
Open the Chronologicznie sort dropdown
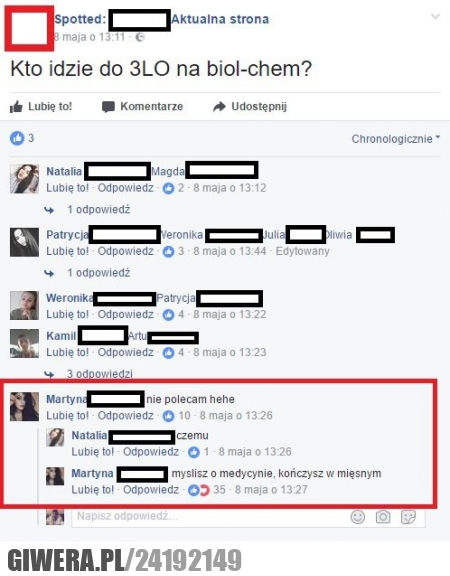(396, 139)
